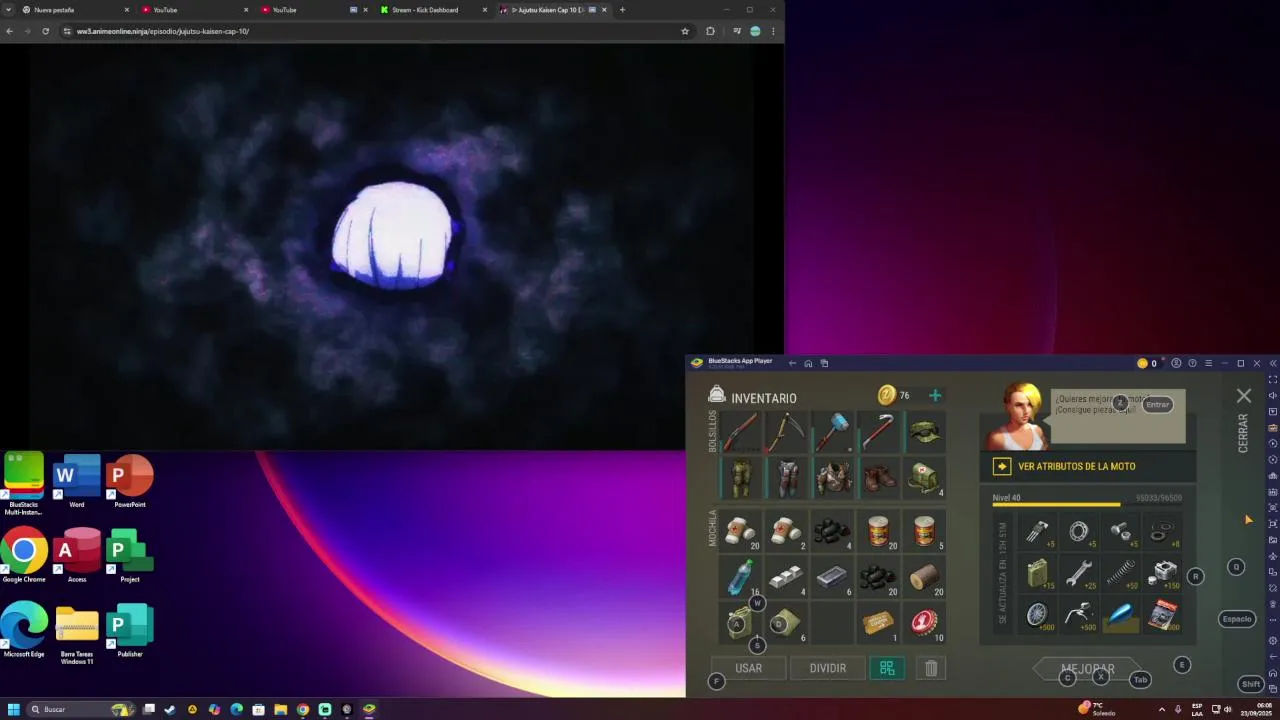
Task: Select the boots equipment slot
Action: (878, 478)
